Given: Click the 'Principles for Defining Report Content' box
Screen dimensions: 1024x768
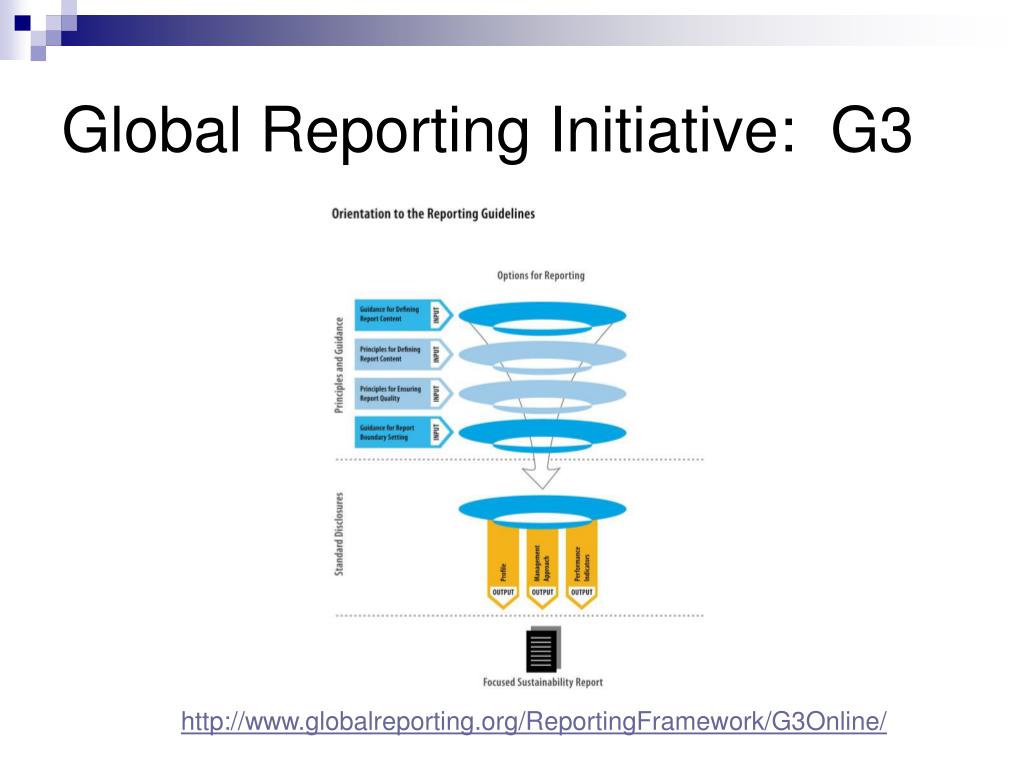Looking at the screenshot, I should pyautogui.click(x=392, y=354).
